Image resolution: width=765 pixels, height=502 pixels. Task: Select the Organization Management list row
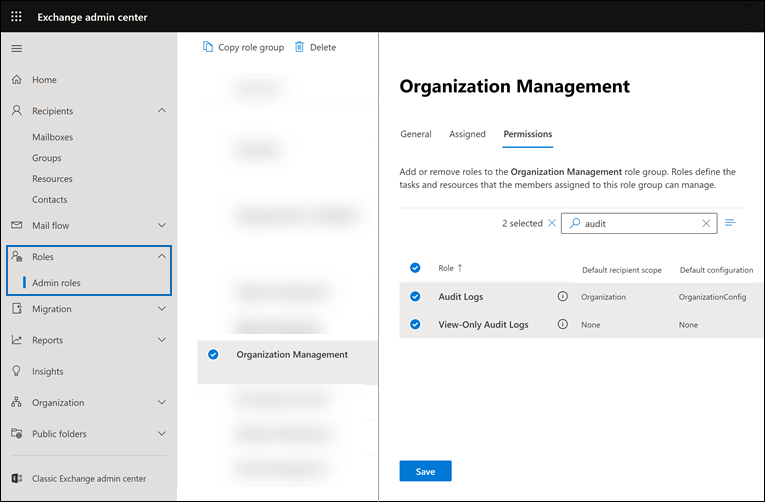[x=287, y=362]
